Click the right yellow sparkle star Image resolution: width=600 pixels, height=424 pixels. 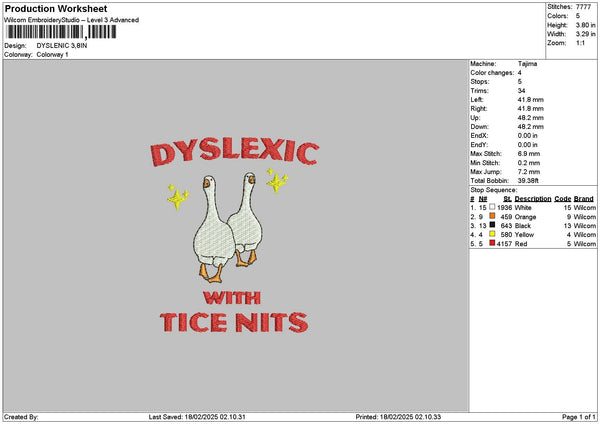coord(277,180)
